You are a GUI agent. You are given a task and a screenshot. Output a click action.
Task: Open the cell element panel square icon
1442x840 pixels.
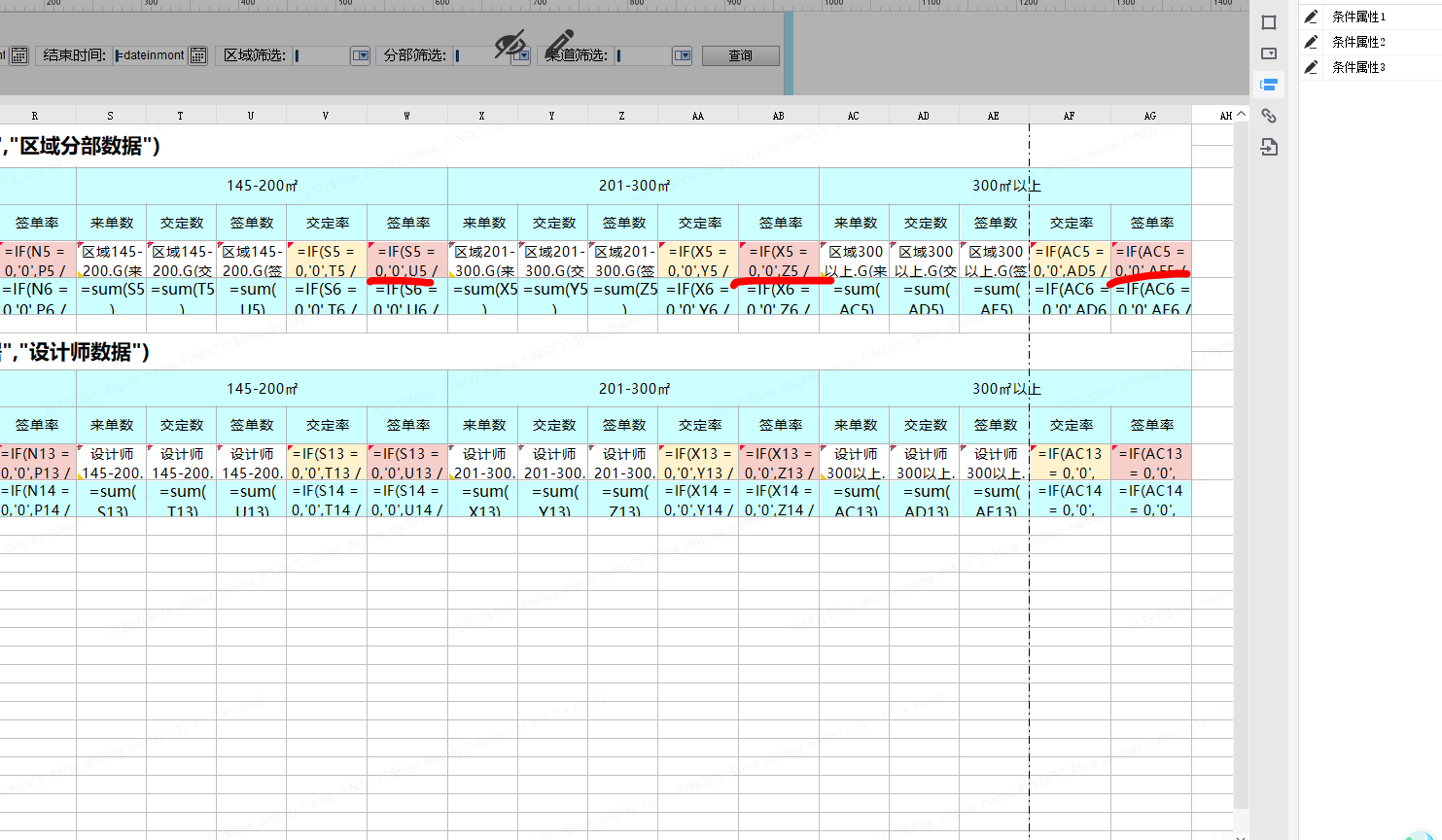pos(1269,22)
